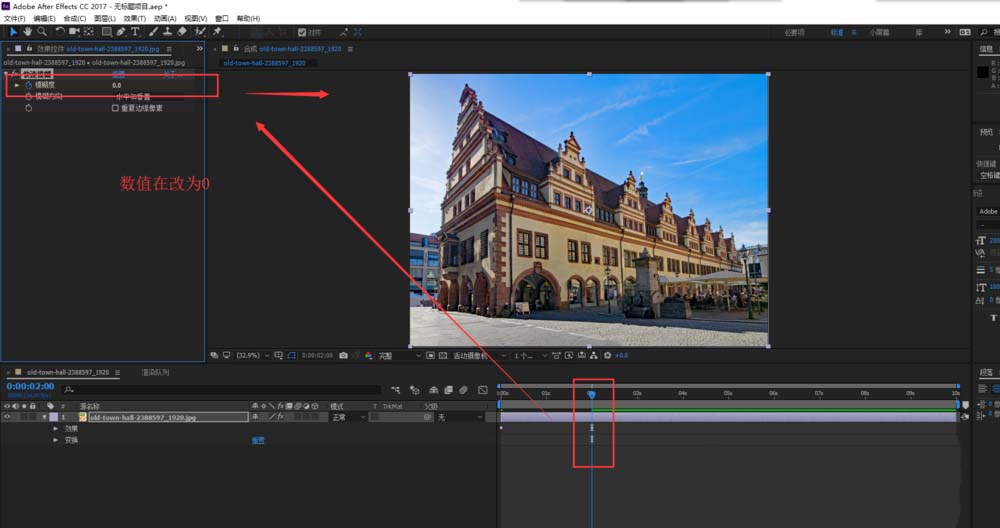Expand the blurriness property triangle
This screenshot has height=528, width=1000.
click(x=17, y=85)
